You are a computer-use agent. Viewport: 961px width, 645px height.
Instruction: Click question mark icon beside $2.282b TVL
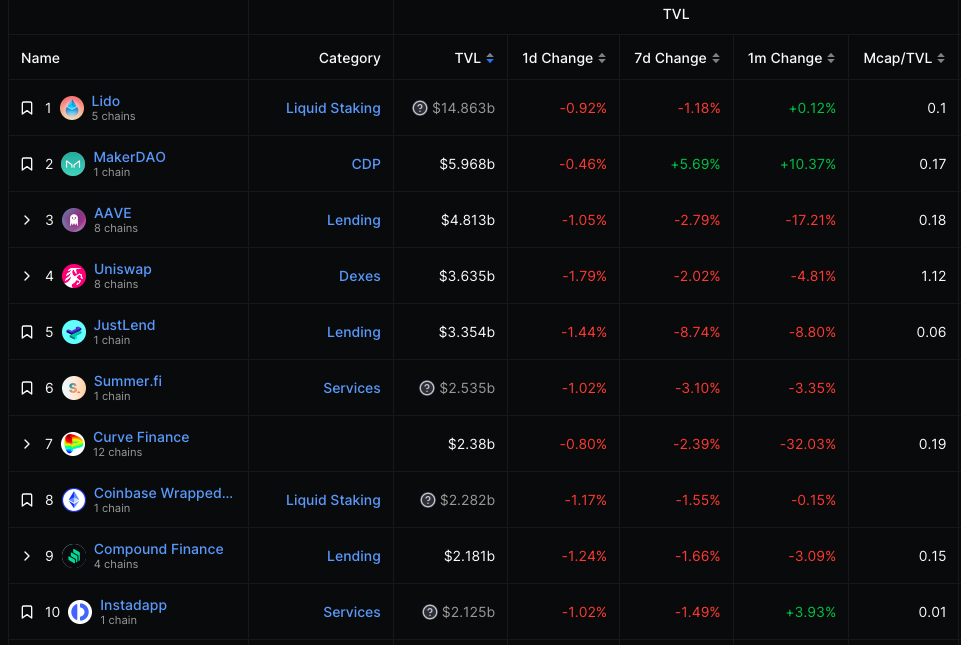428,500
